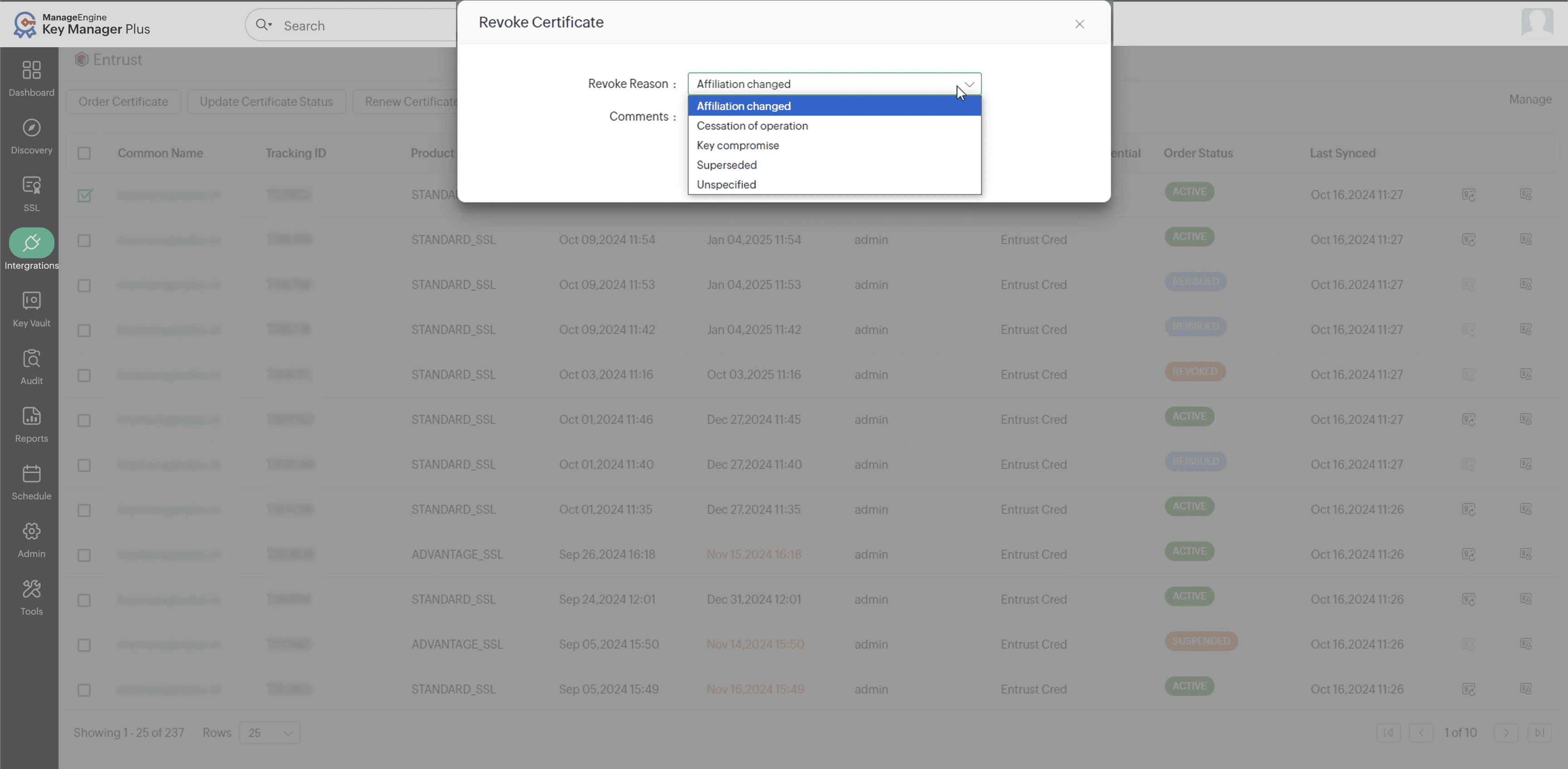
Task: Click last-column icon in Oct 03,2025 11:16 row
Action: pos(1525,374)
